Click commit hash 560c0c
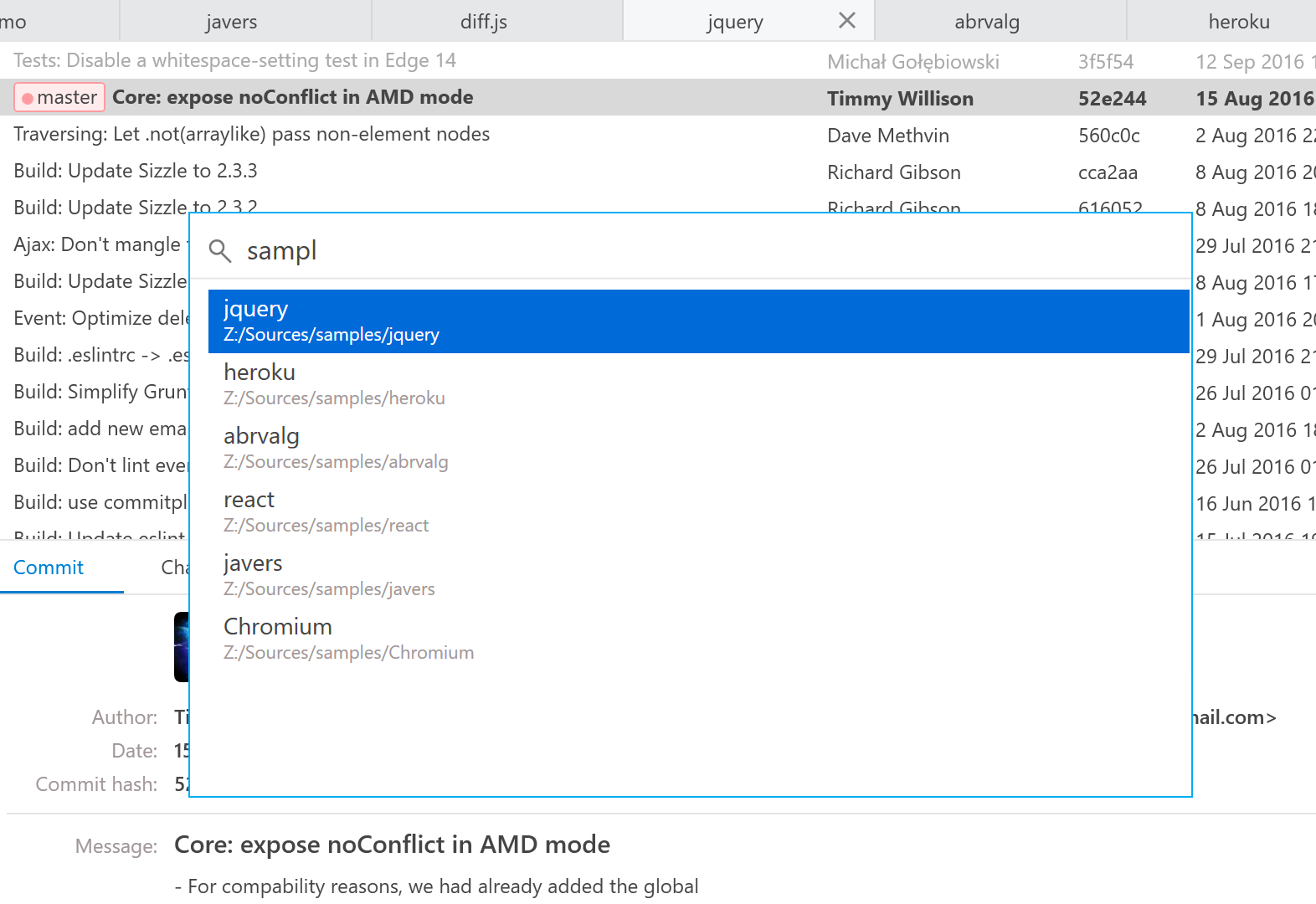 pyautogui.click(x=1108, y=136)
